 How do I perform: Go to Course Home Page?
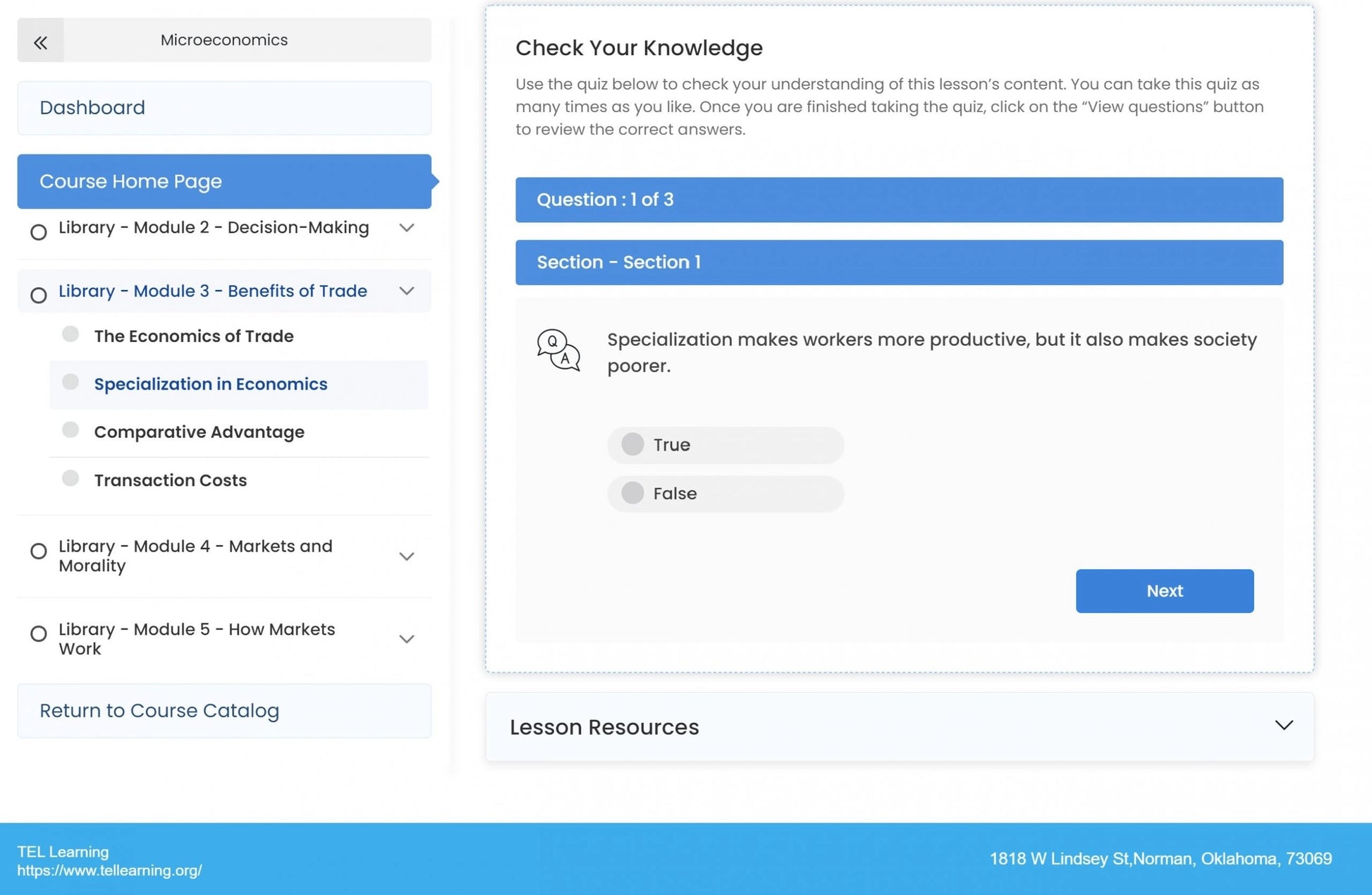pyautogui.click(x=224, y=181)
